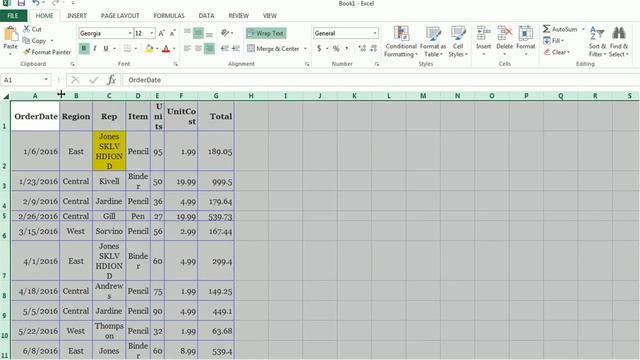Center text horizontally
The image size is (640, 360).
tap(198, 49)
